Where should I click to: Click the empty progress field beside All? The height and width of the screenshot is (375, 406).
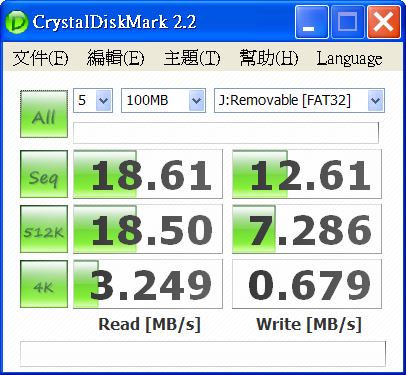[226, 133]
